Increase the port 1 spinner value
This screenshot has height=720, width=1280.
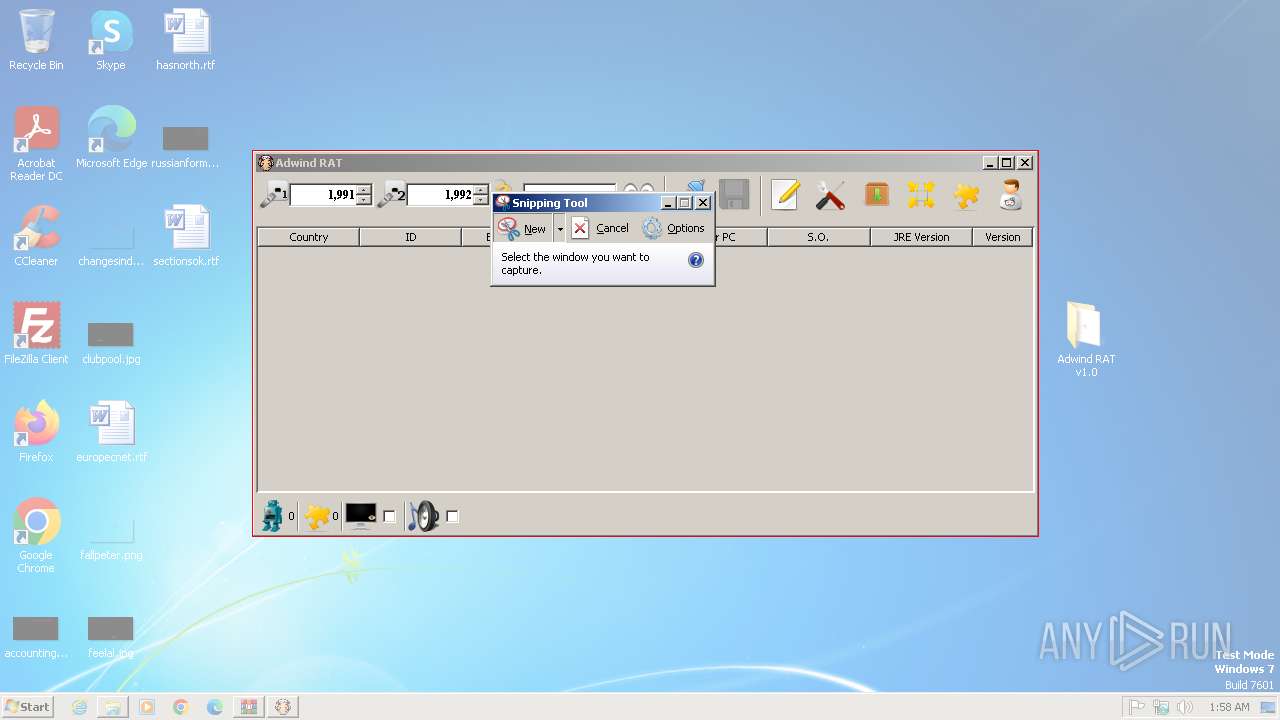point(364,190)
